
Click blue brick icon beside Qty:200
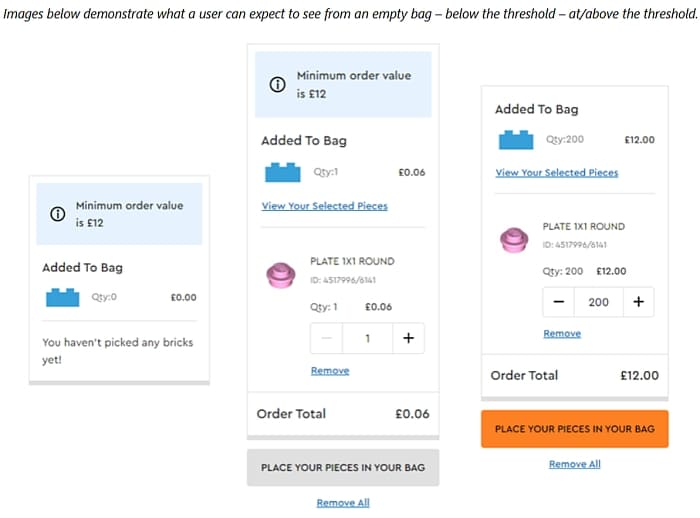coord(516,140)
